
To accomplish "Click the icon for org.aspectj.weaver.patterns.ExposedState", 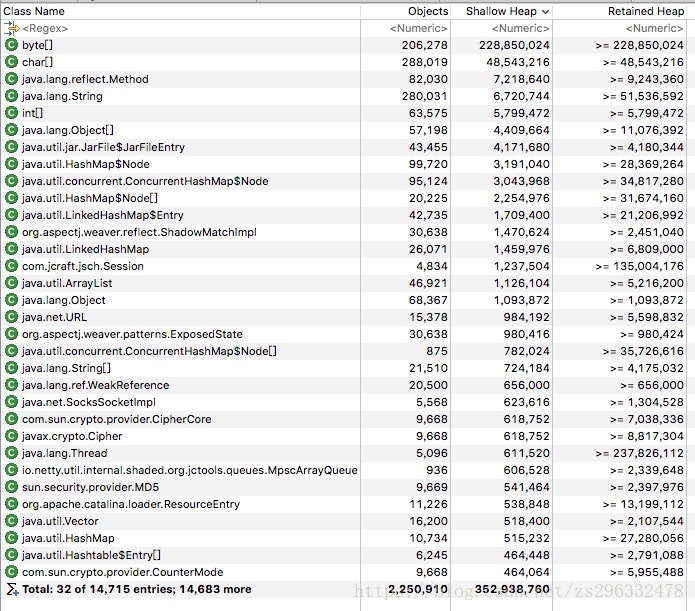I will pos(11,334).
